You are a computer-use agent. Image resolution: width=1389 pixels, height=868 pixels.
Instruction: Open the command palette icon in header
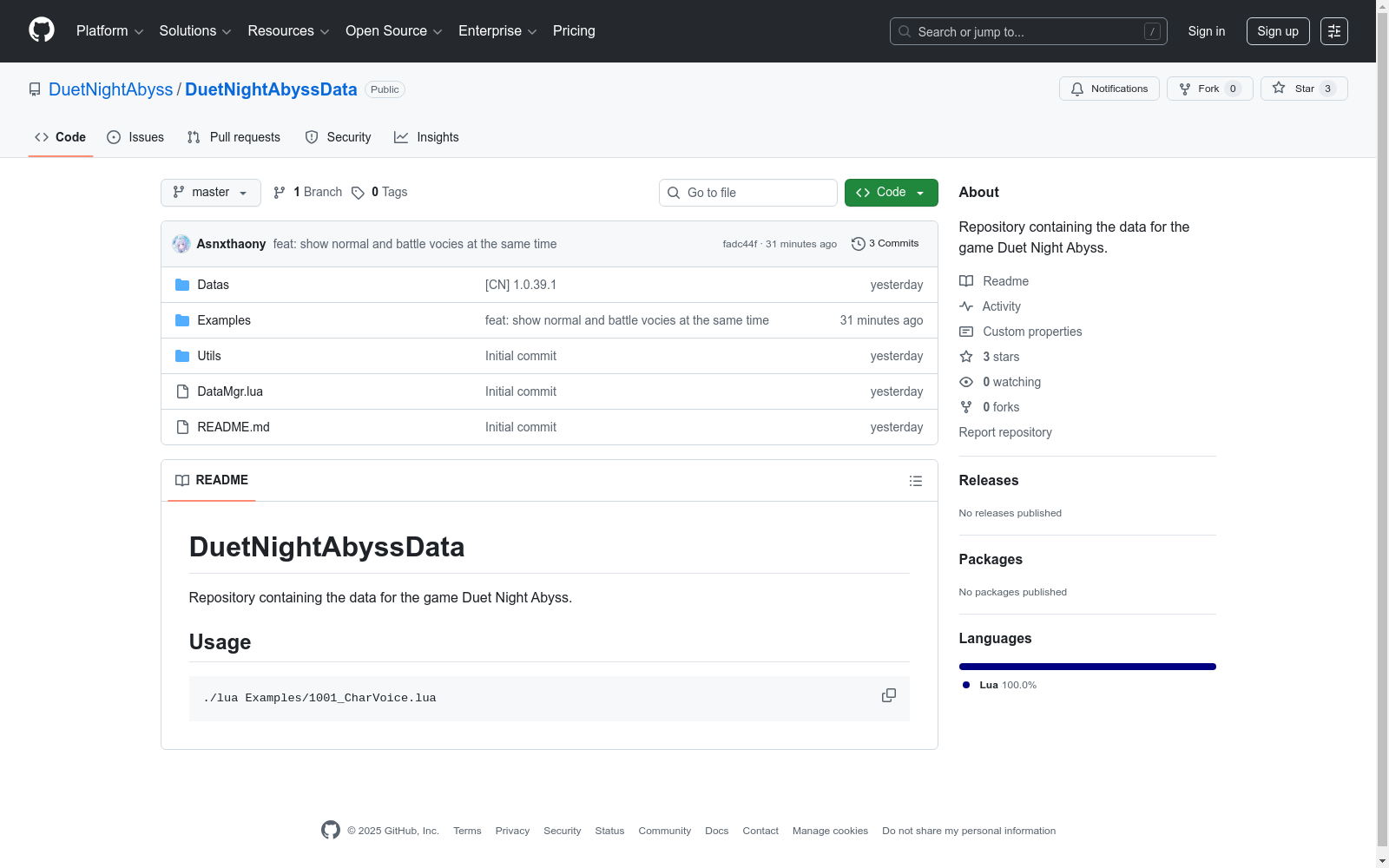point(1334,31)
